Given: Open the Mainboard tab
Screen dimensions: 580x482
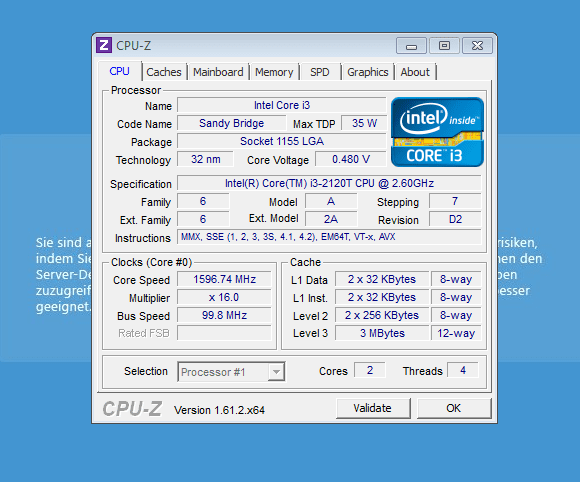Looking at the screenshot, I should click(x=218, y=72).
